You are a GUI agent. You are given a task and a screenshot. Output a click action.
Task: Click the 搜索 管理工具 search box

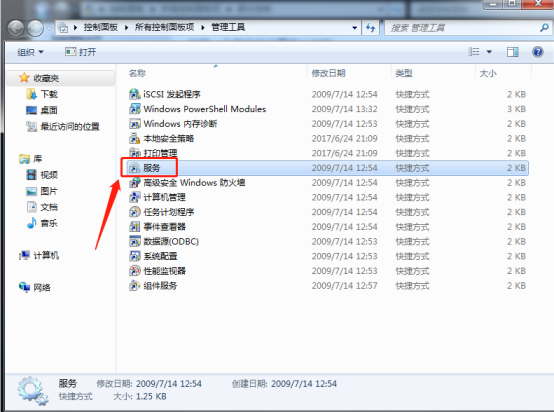click(463, 28)
